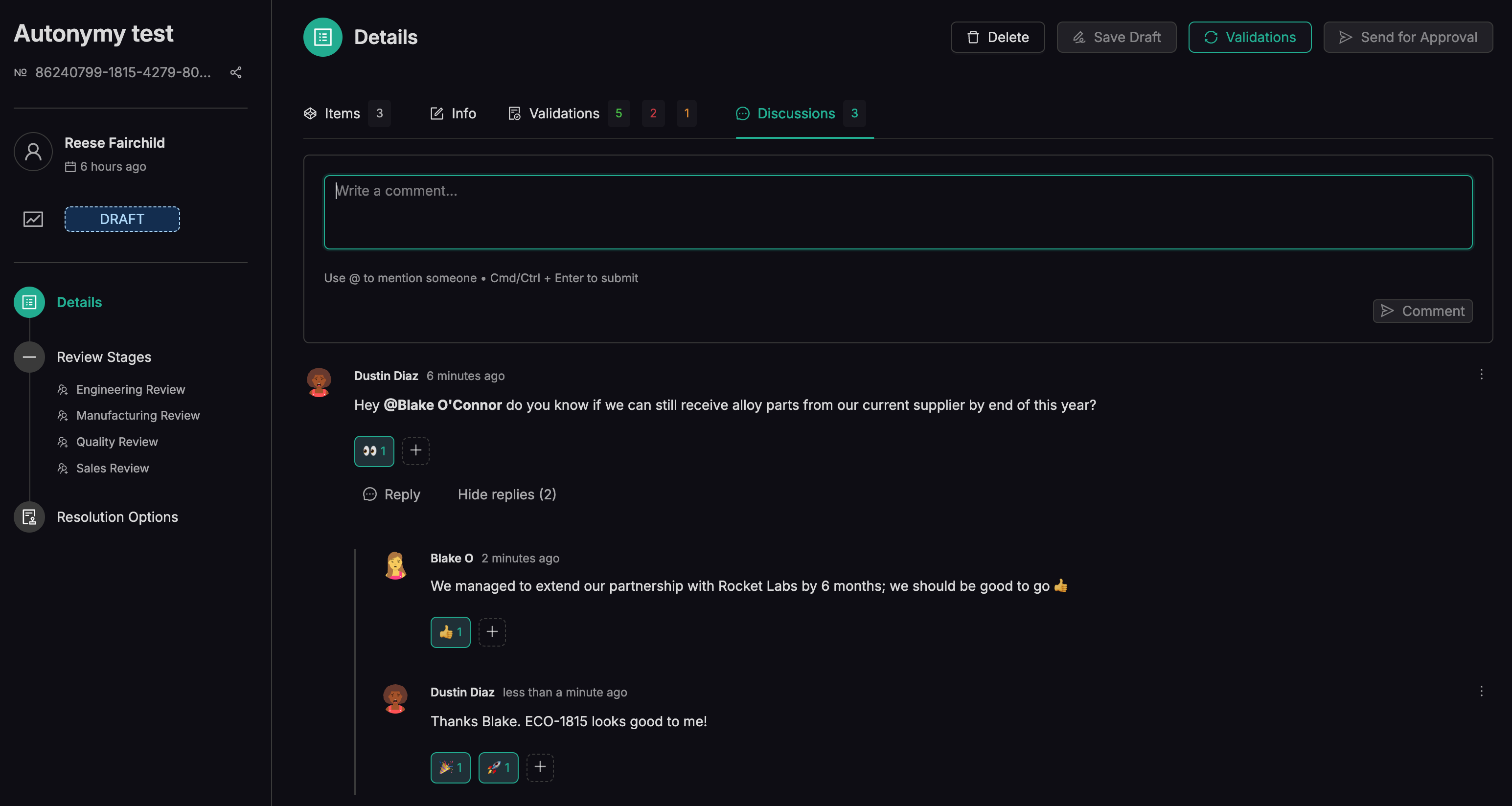Toggle the eyes emoji reaction

pyautogui.click(x=374, y=451)
